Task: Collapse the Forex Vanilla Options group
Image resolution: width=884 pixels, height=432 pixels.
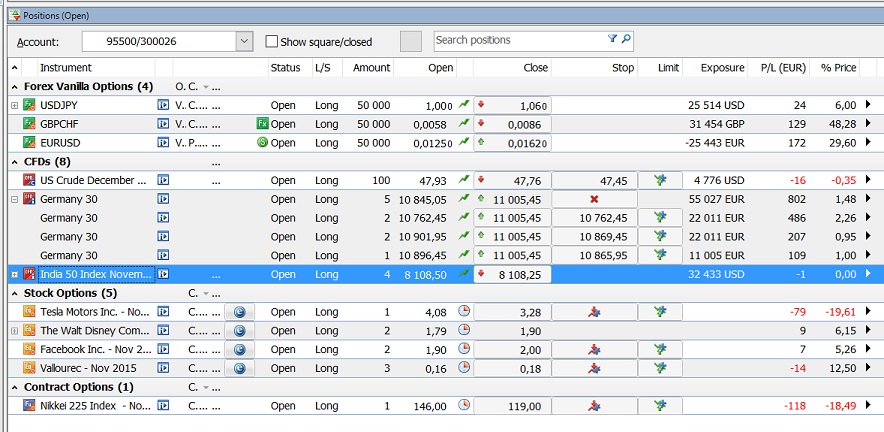Action: [x=15, y=87]
